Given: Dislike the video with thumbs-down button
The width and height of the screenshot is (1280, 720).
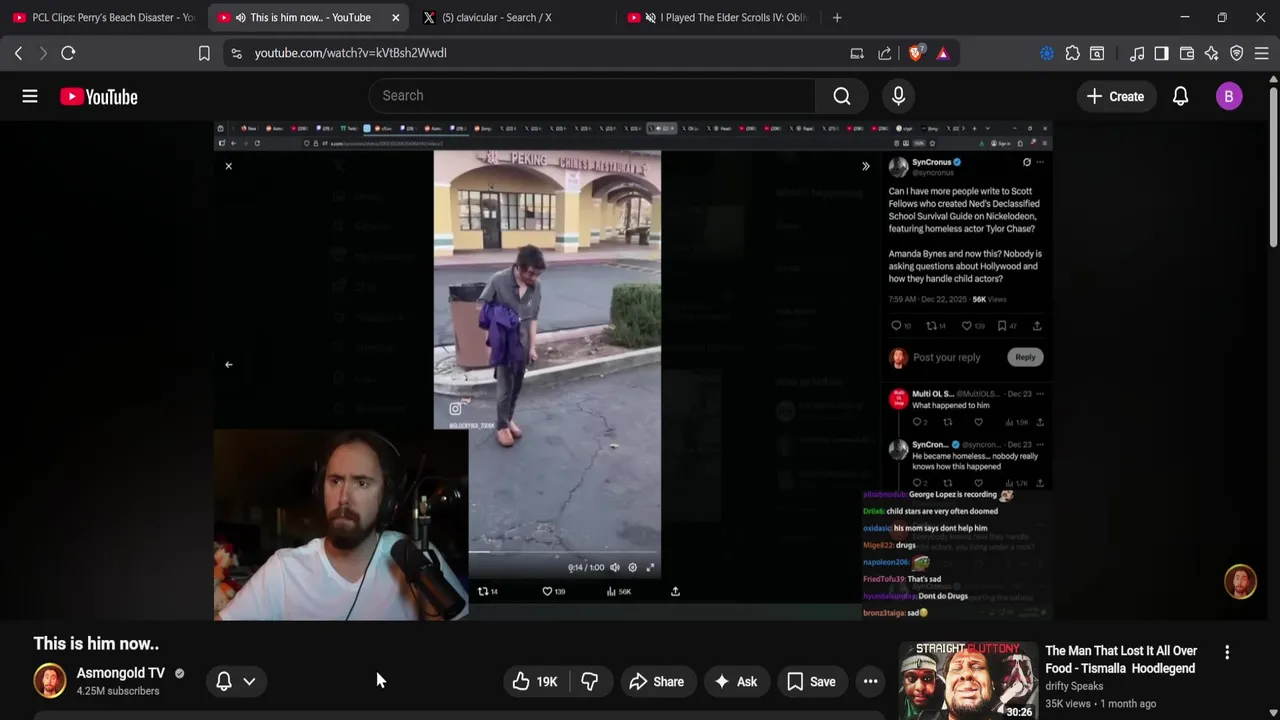Looking at the screenshot, I should 590,682.
